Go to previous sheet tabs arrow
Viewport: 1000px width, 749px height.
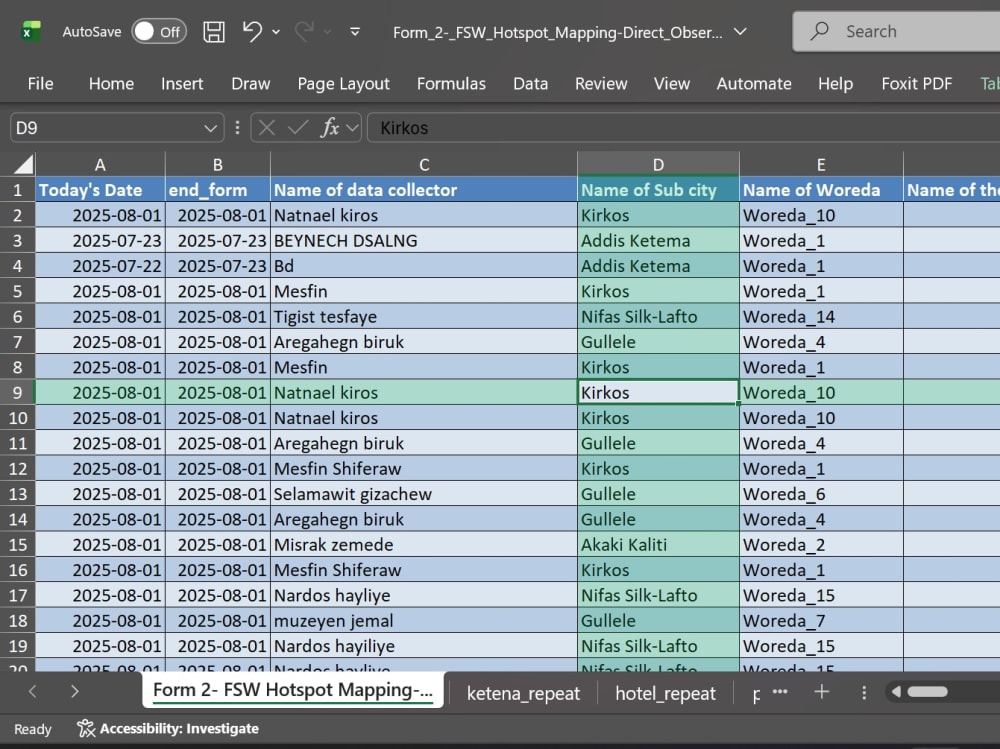[33, 691]
